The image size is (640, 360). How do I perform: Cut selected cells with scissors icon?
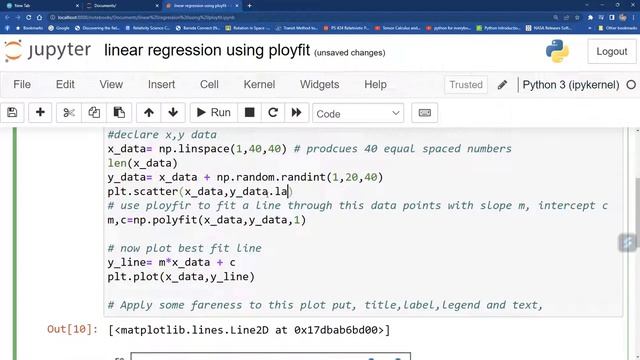(69, 113)
